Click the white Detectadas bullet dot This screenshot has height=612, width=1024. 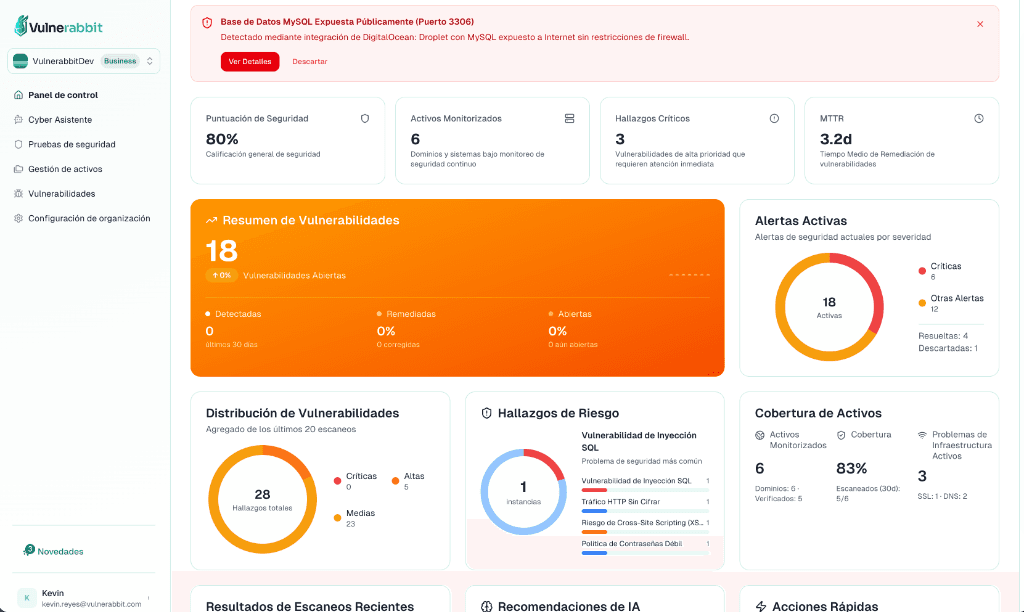tap(208, 314)
